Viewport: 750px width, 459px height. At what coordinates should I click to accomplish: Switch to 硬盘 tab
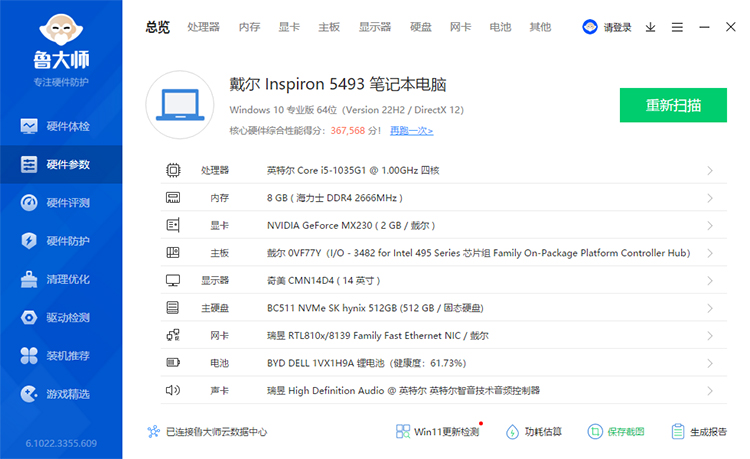tap(421, 27)
